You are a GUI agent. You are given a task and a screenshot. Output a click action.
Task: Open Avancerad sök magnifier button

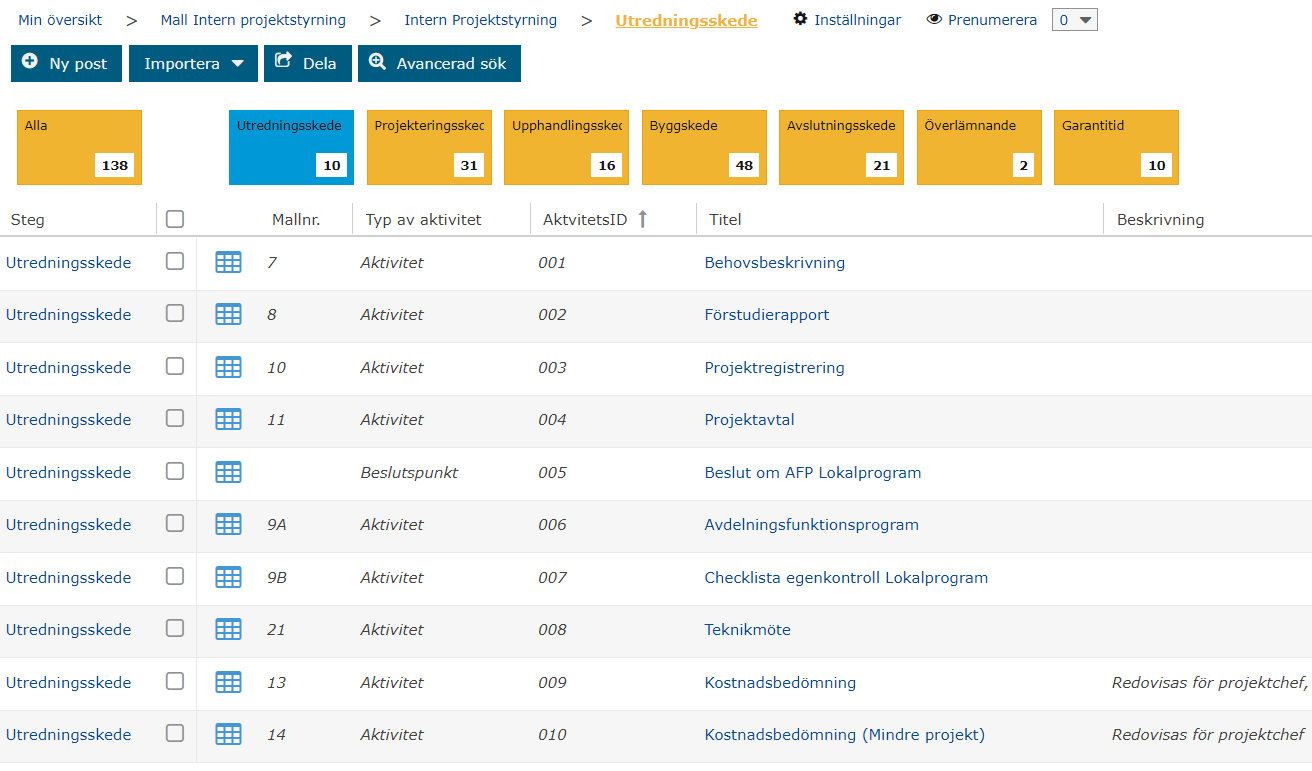[x=439, y=63]
